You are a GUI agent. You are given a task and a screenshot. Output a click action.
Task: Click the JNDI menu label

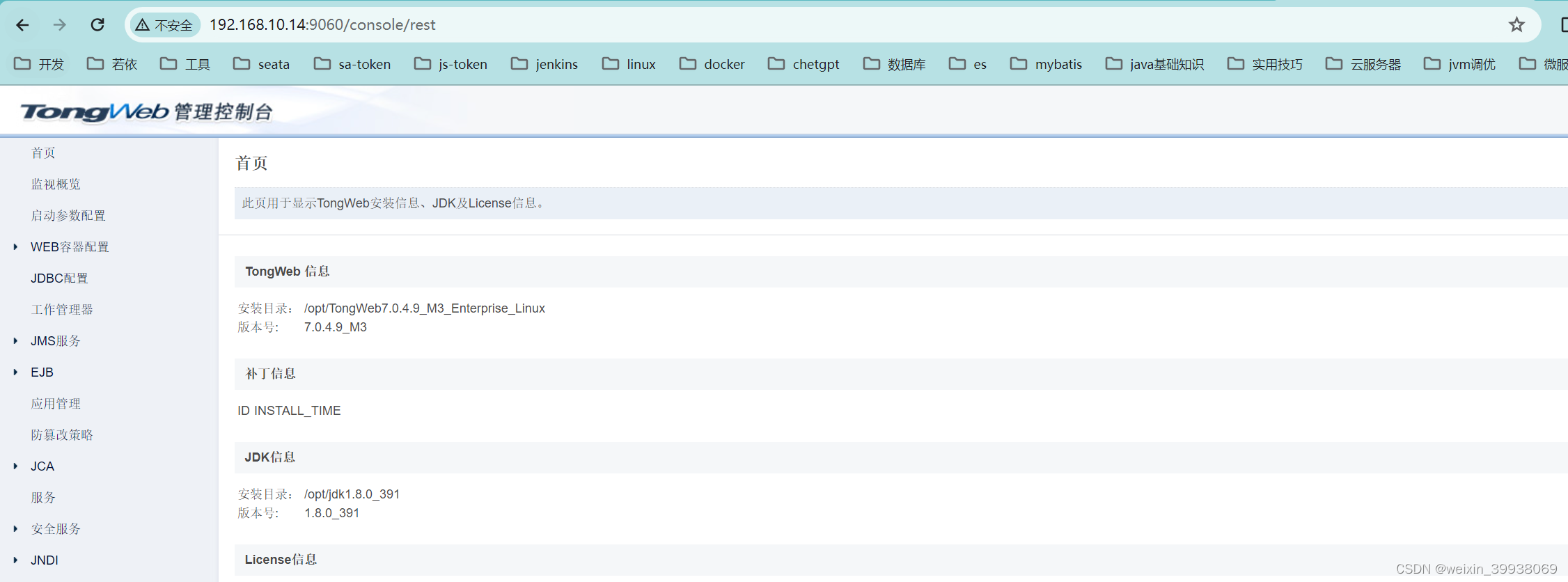45,560
